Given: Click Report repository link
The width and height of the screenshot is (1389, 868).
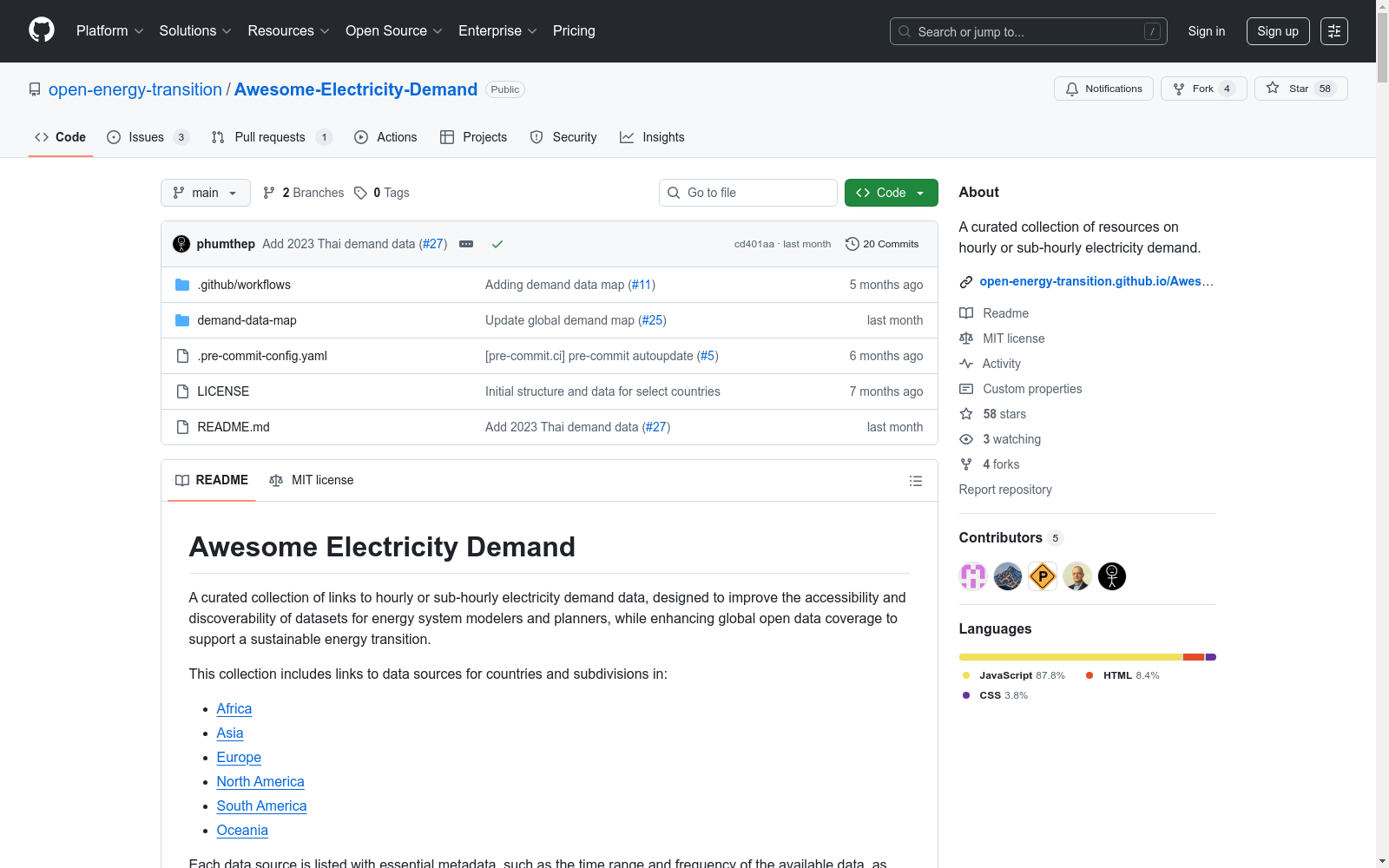Looking at the screenshot, I should coord(1005,490).
